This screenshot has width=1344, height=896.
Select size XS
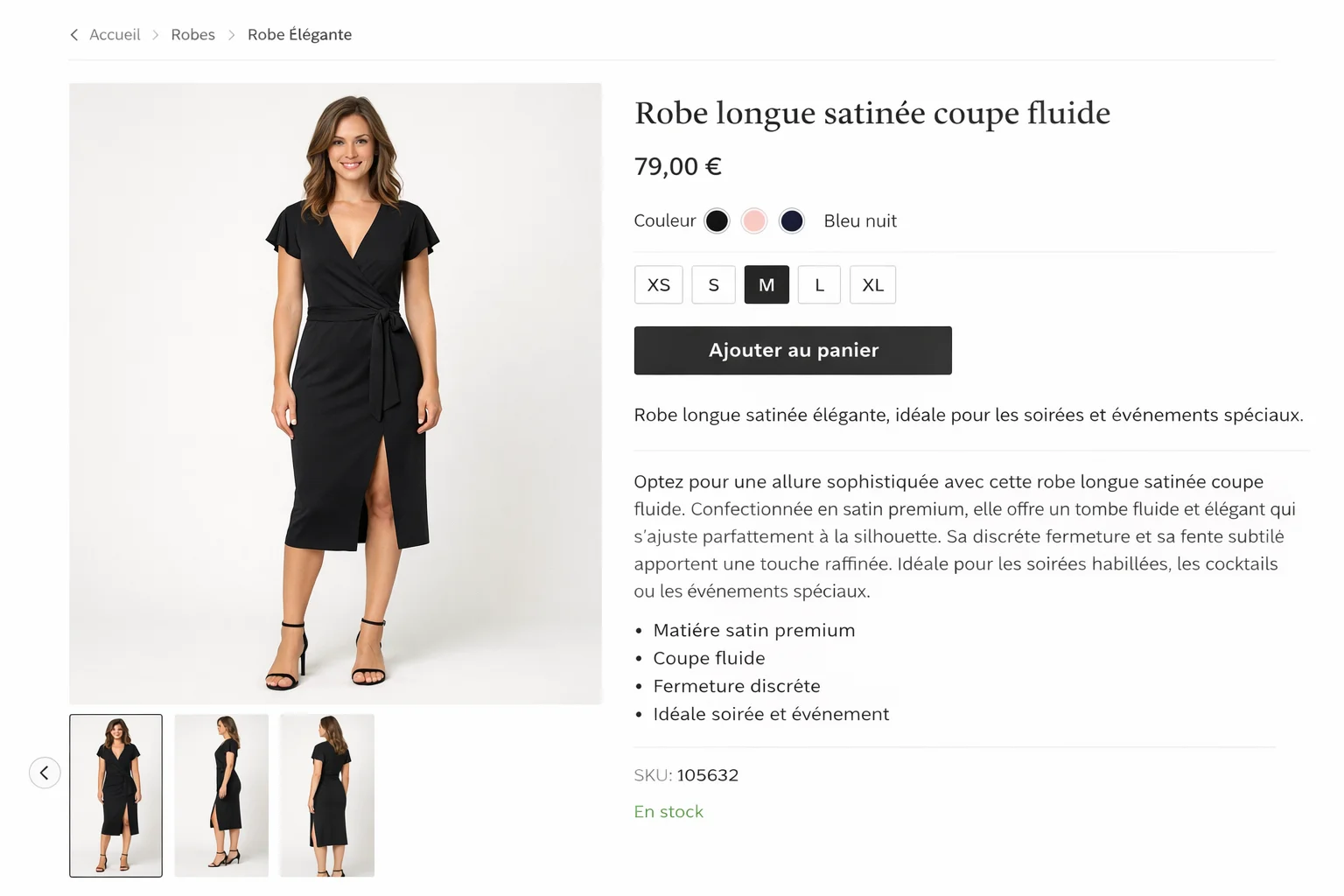click(x=658, y=284)
